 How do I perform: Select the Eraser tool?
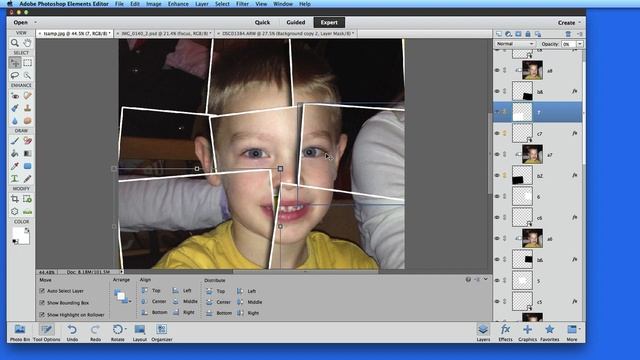(27, 141)
